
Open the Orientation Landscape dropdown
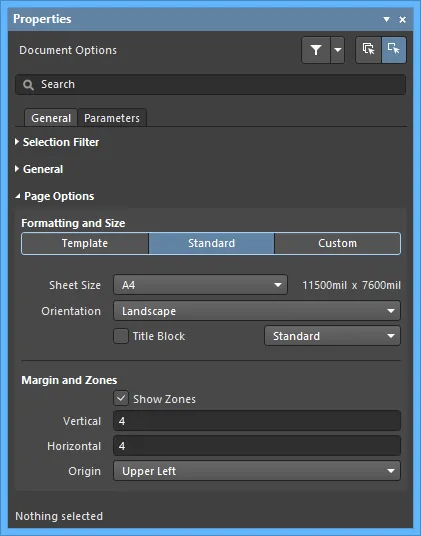coord(257,311)
